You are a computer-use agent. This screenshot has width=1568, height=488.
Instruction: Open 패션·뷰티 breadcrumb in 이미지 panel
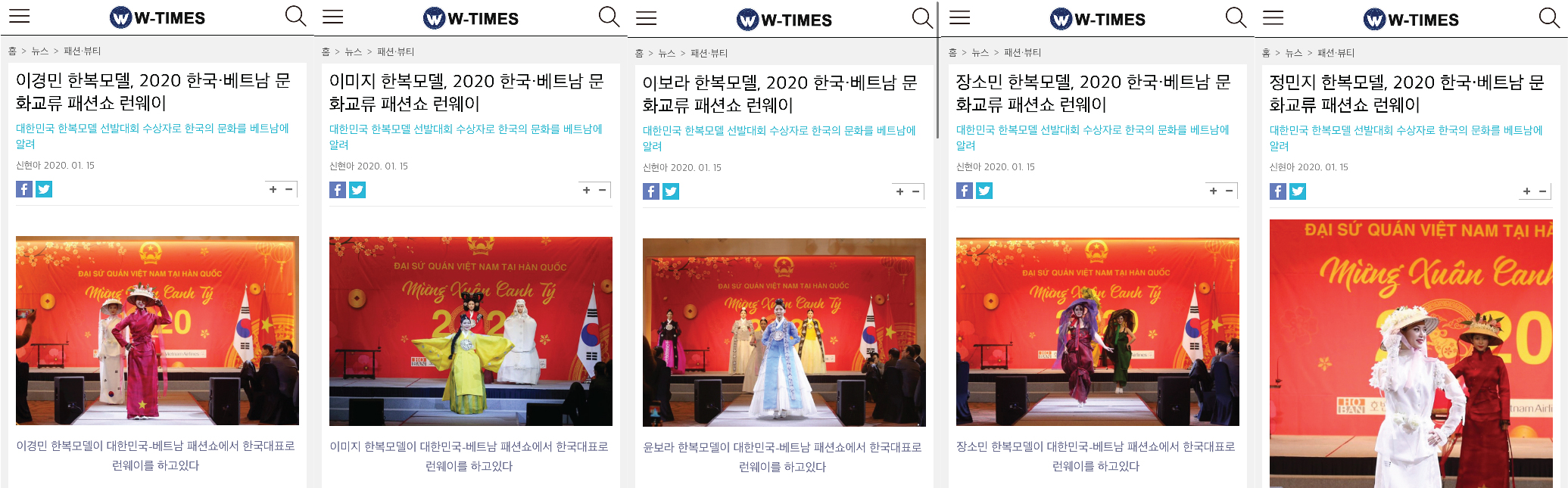tap(396, 51)
